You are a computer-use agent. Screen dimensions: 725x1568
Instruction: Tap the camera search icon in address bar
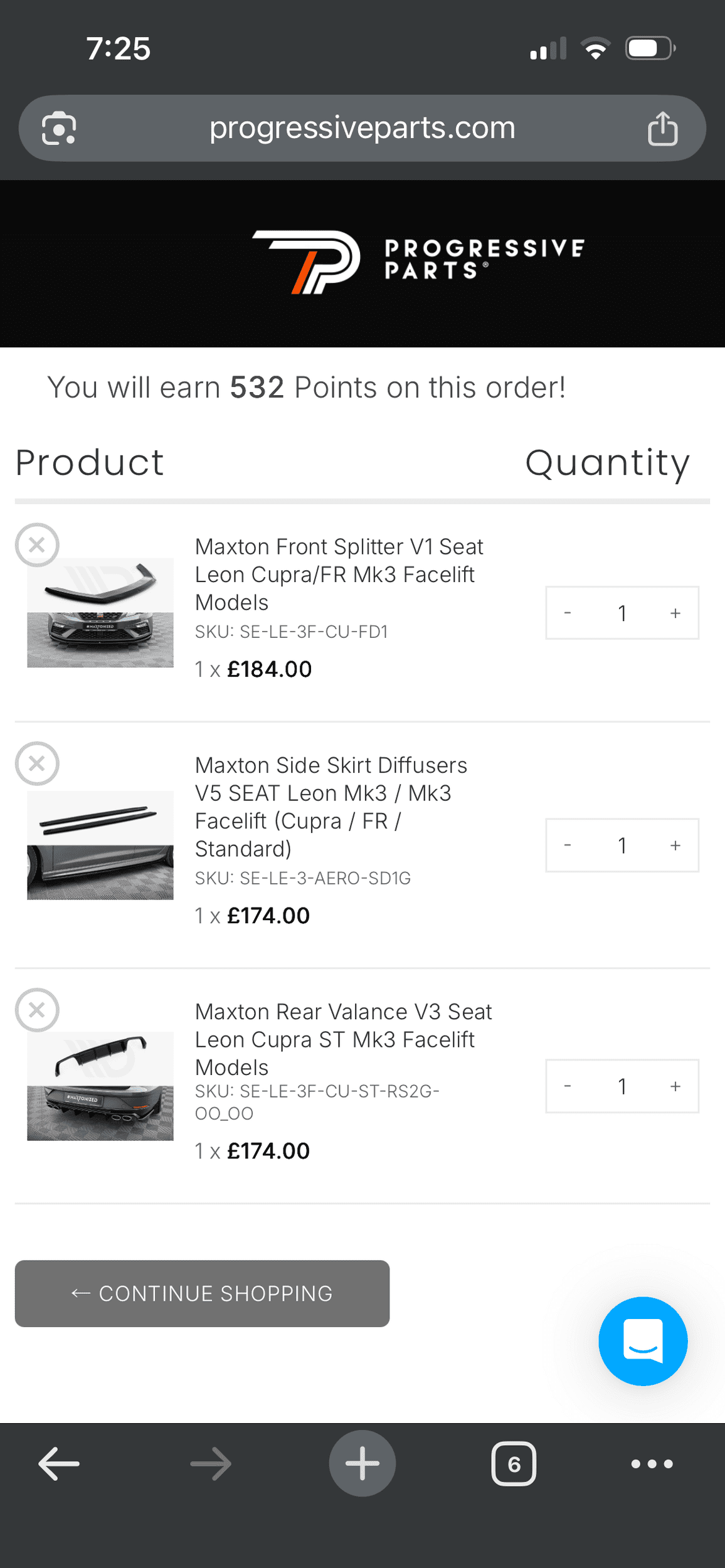(59, 128)
